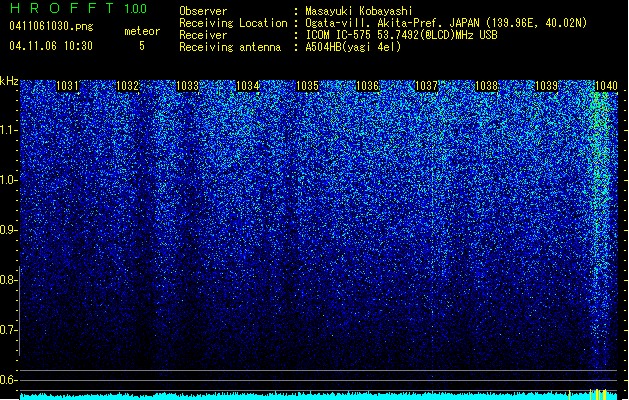Select antenna value A504HB(yagi 4el)
The image size is (629, 400).
(x=353, y=47)
